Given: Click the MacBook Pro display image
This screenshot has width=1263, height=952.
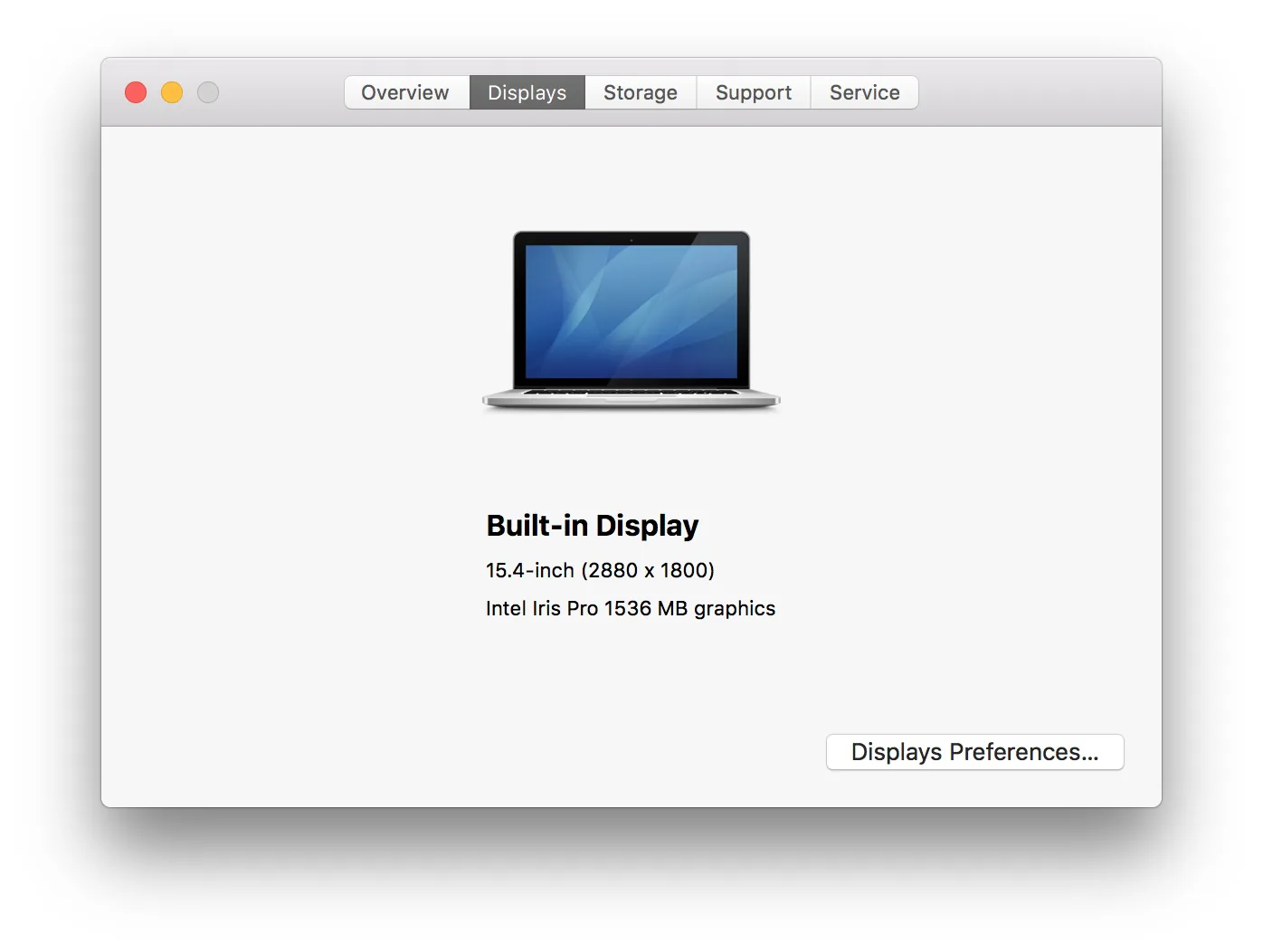Looking at the screenshot, I should (631, 319).
